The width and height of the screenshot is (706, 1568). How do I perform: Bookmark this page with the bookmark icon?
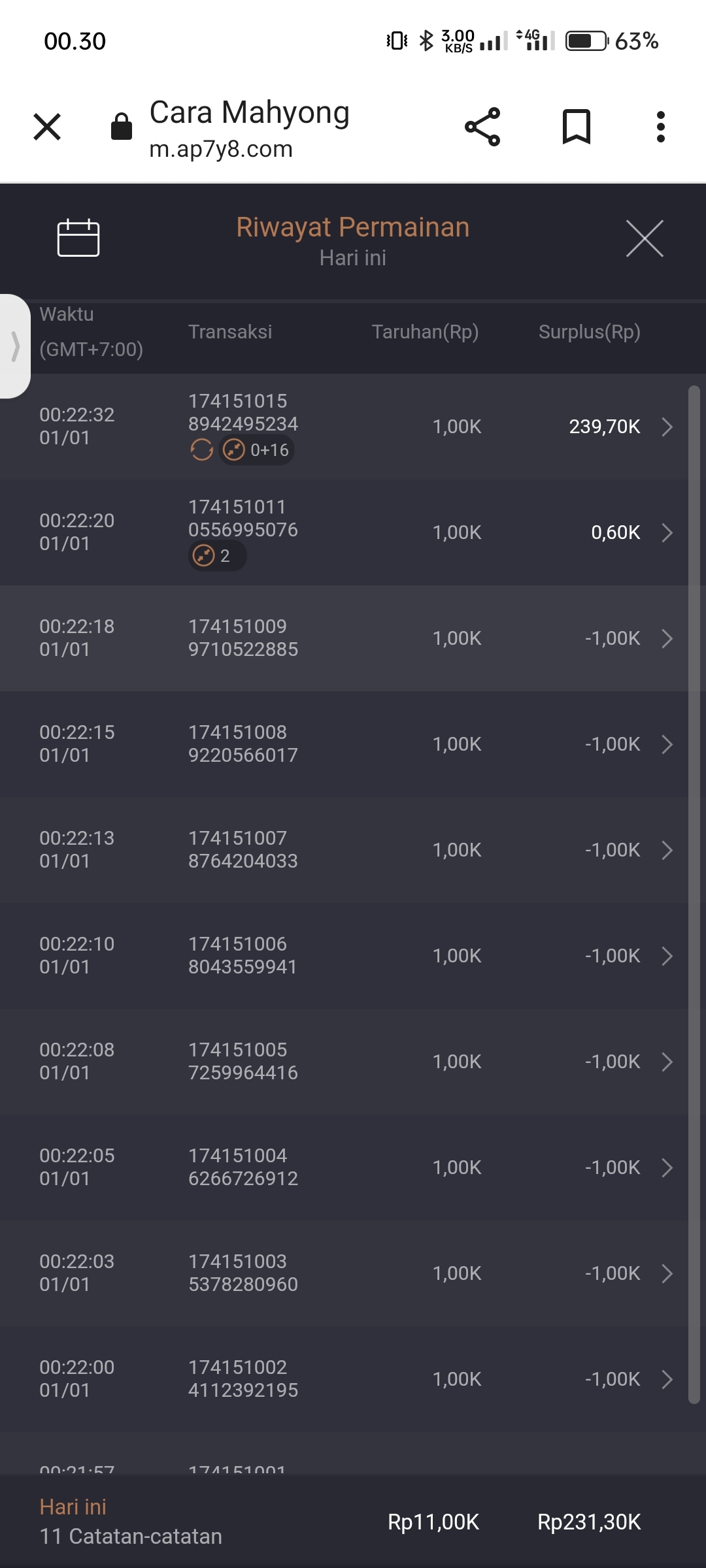point(577,127)
